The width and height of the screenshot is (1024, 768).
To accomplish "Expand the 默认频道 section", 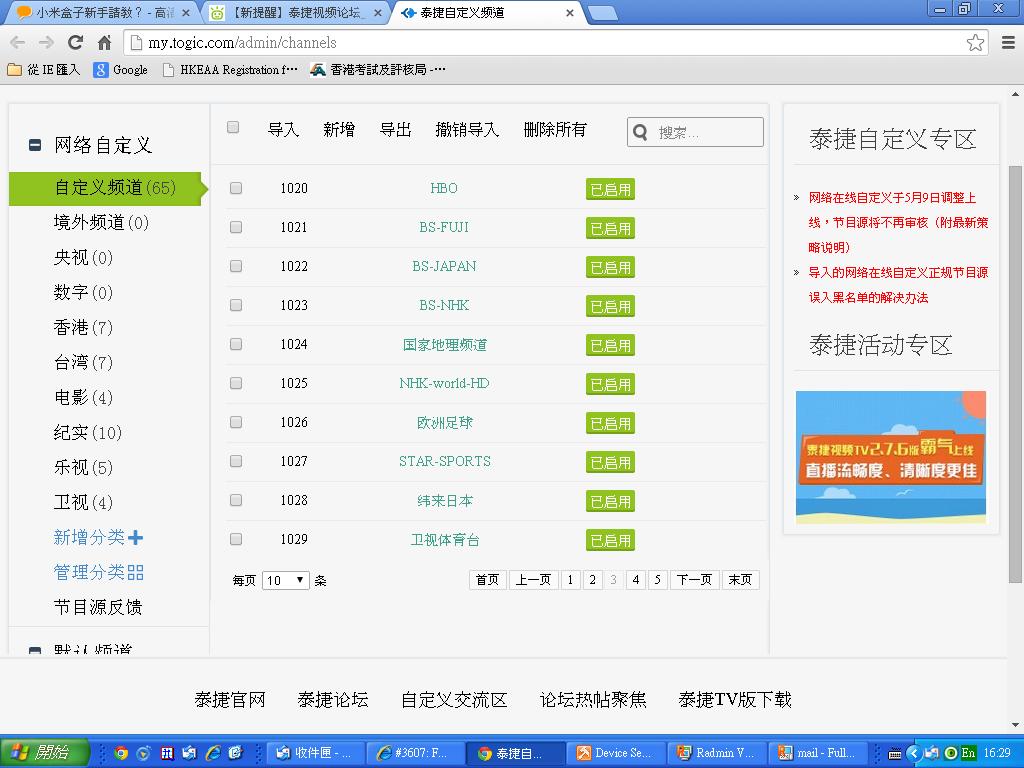I will pyautogui.click(x=35, y=651).
